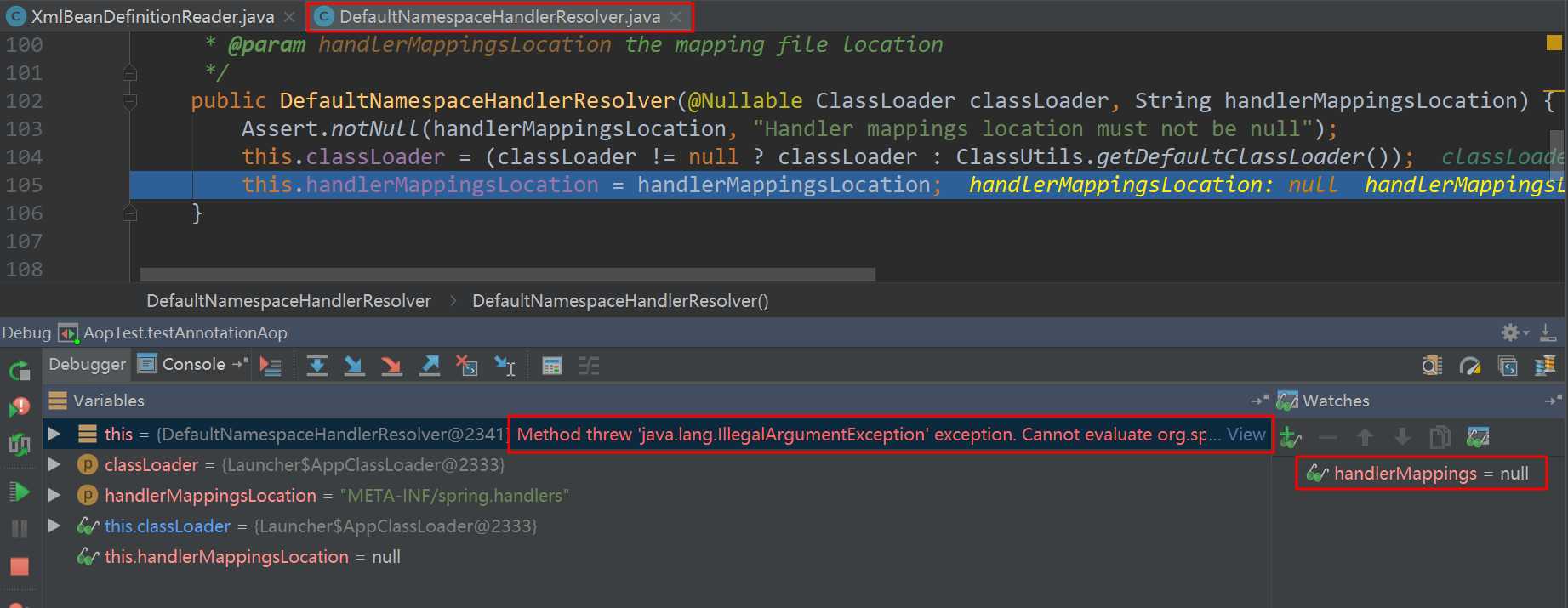The width and height of the screenshot is (1568, 608).
Task: Open the Evaluate Expression calculator icon
Action: [x=551, y=366]
